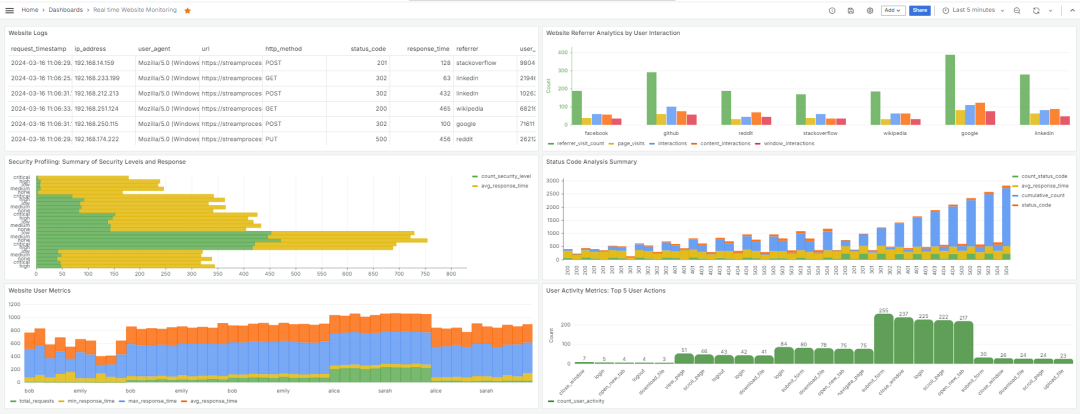This screenshot has height=414, width=1080.
Task: Sort table by http_method column
Action: coord(284,49)
